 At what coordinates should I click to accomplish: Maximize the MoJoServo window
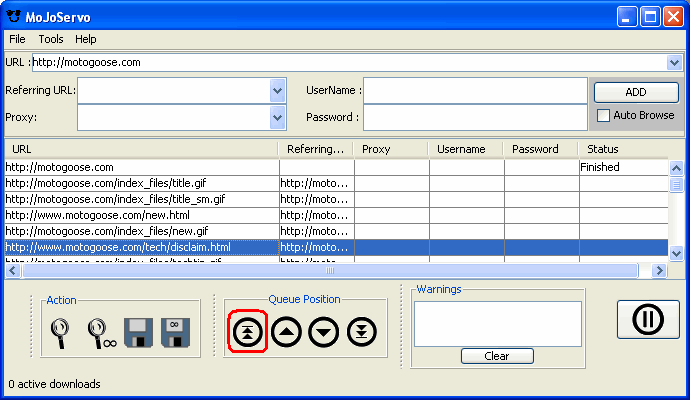coord(650,17)
